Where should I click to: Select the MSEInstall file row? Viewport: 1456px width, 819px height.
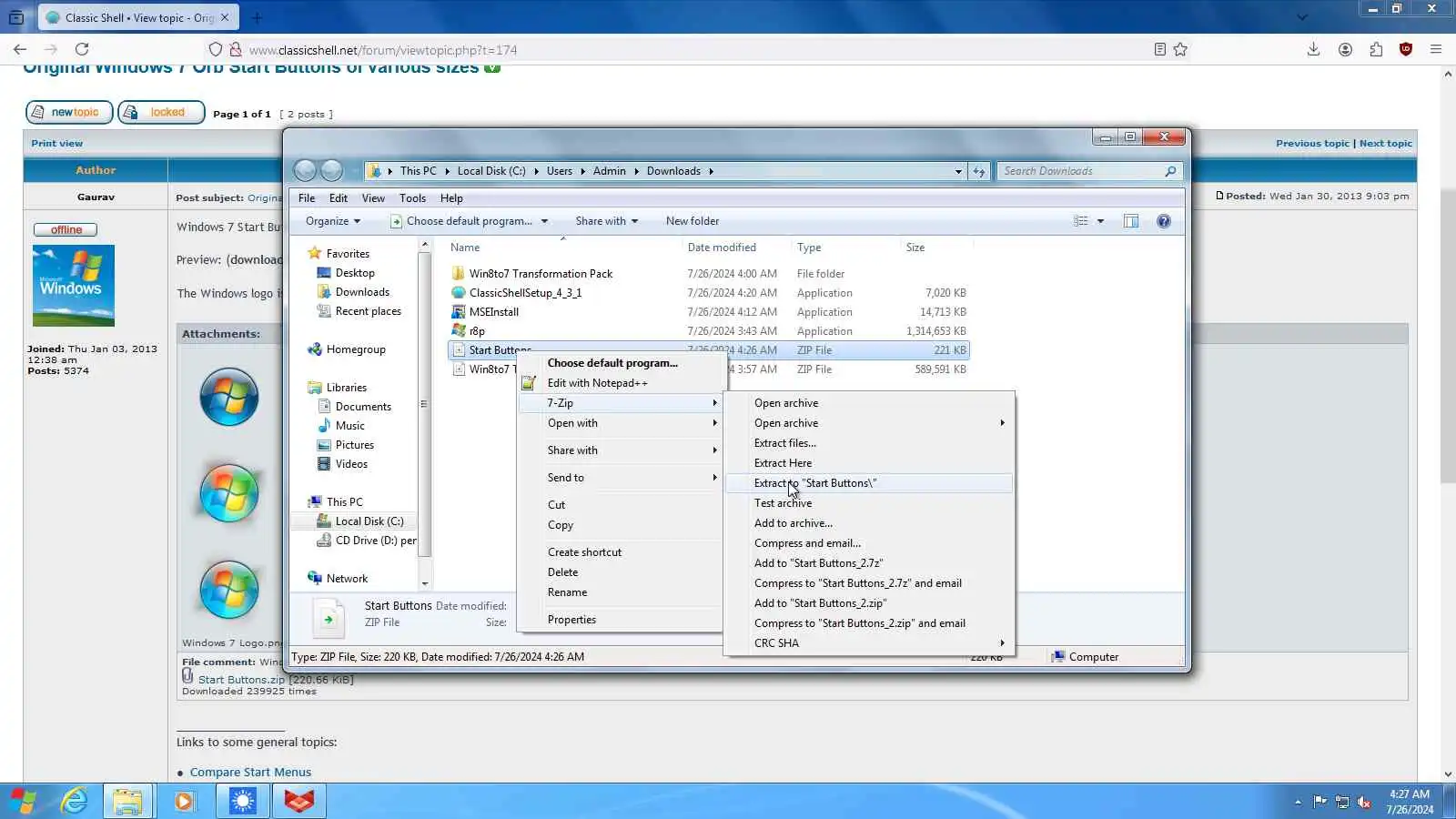[709, 312]
